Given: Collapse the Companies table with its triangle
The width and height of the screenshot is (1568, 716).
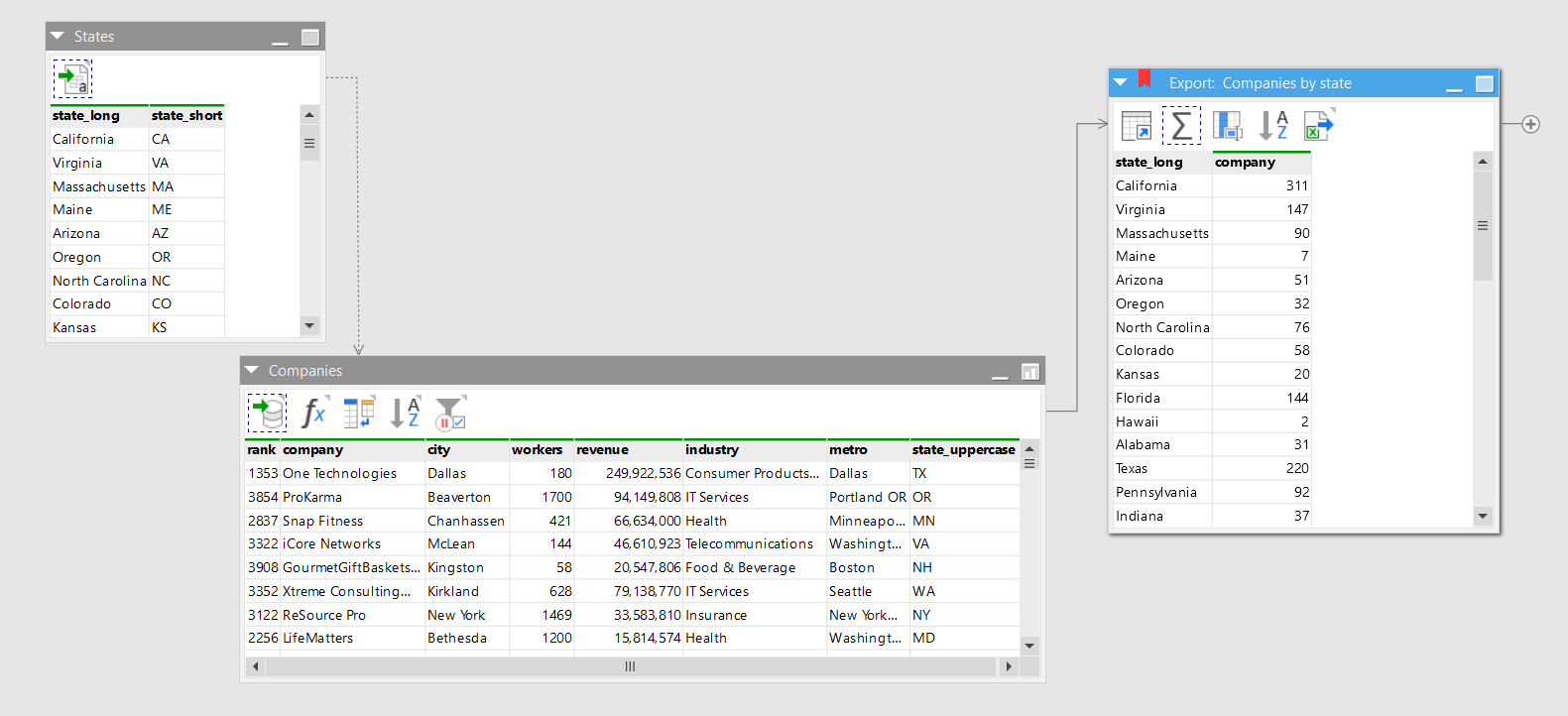Looking at the screenshot, I should 252,370.
